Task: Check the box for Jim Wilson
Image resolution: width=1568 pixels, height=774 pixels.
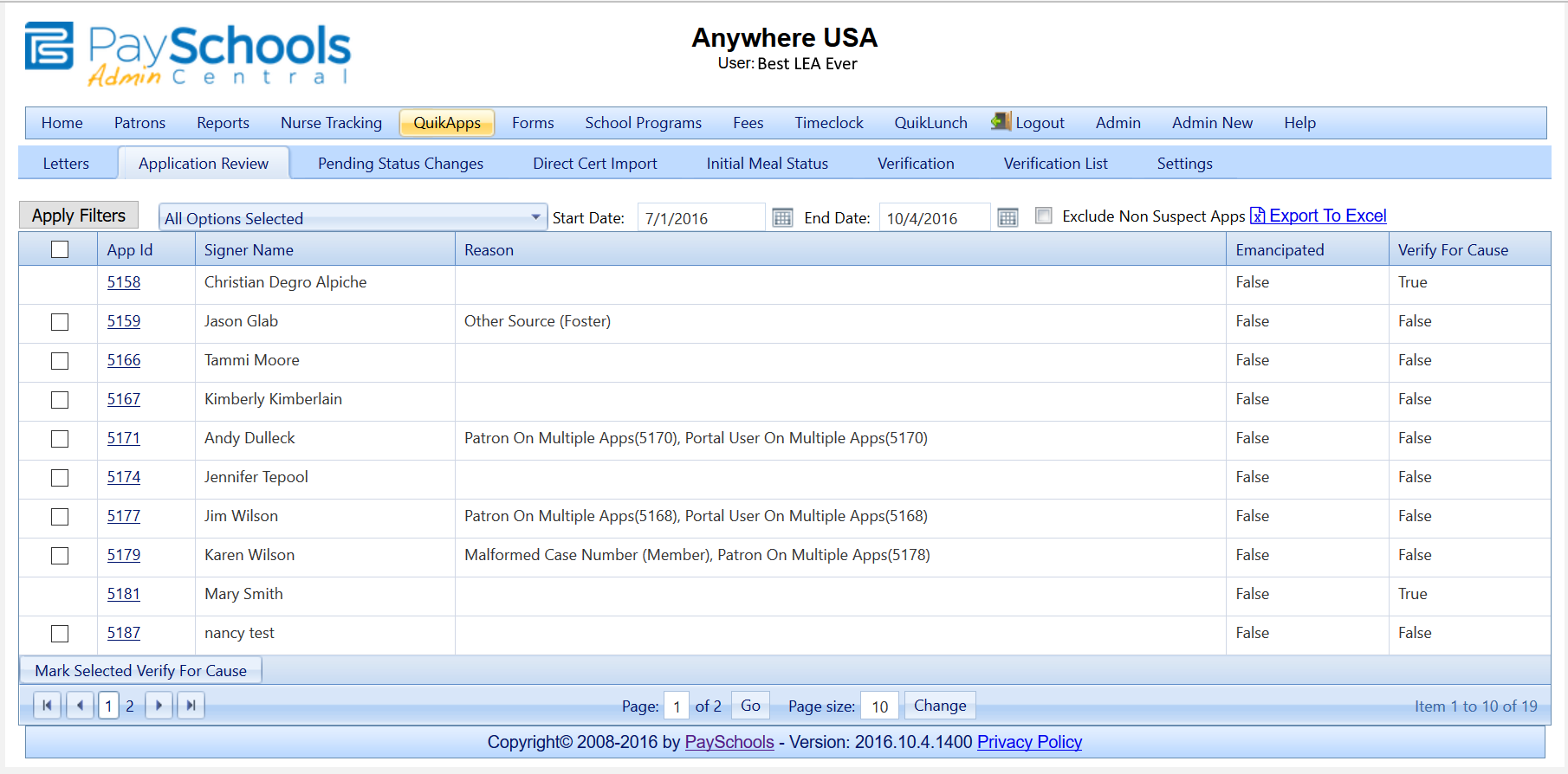Action: tap(60, 517)
